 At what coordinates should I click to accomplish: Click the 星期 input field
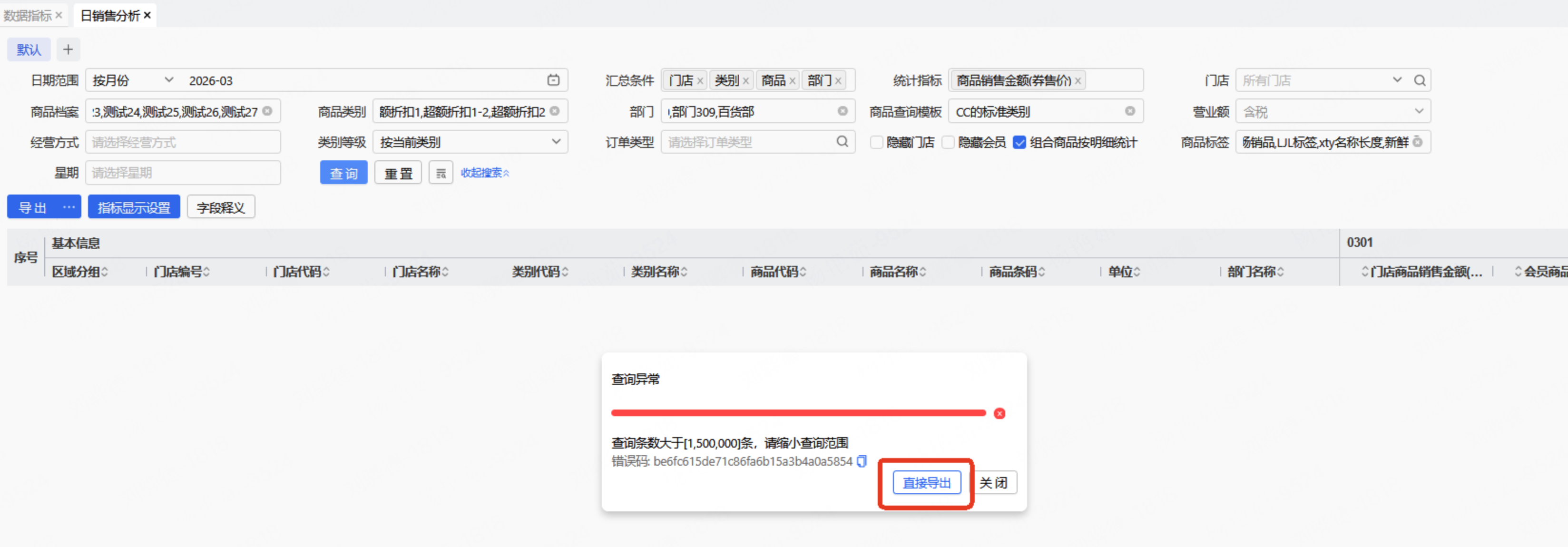(183, 173)
